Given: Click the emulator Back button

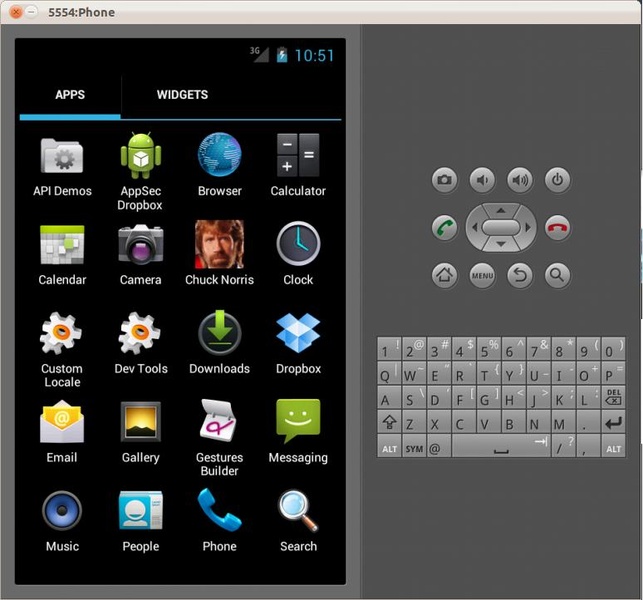Looking at the screenshot, I should (520, 275).
